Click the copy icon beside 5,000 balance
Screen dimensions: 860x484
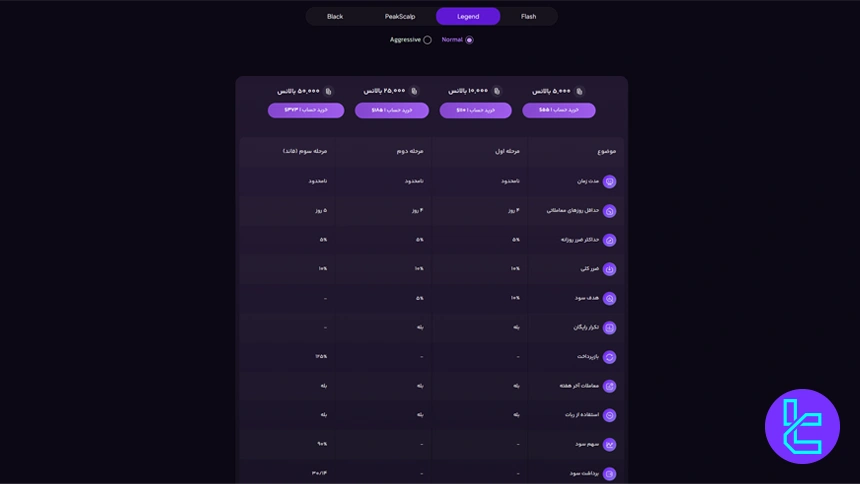tap(580, 91)
